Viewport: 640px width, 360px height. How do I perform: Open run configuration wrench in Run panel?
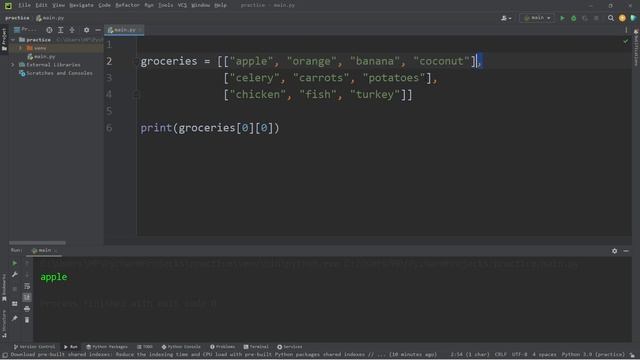(x=14, y=275)
